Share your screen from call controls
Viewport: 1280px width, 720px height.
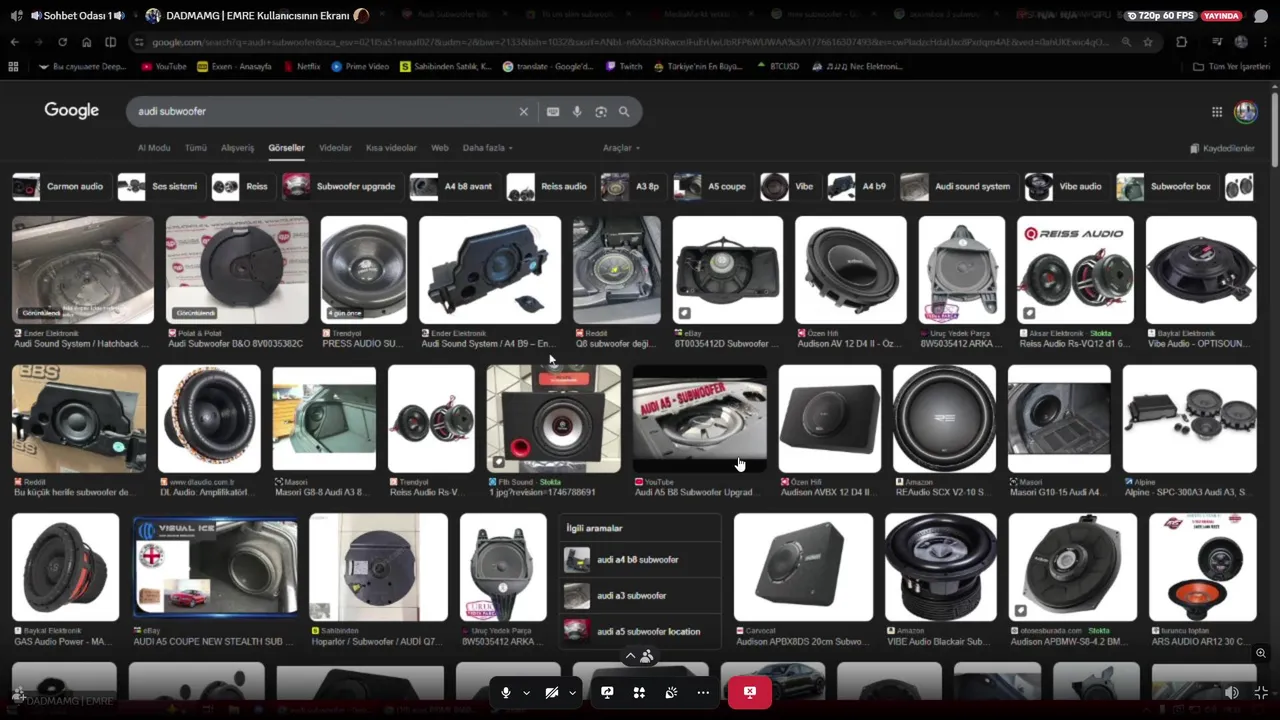pos(607,692)
